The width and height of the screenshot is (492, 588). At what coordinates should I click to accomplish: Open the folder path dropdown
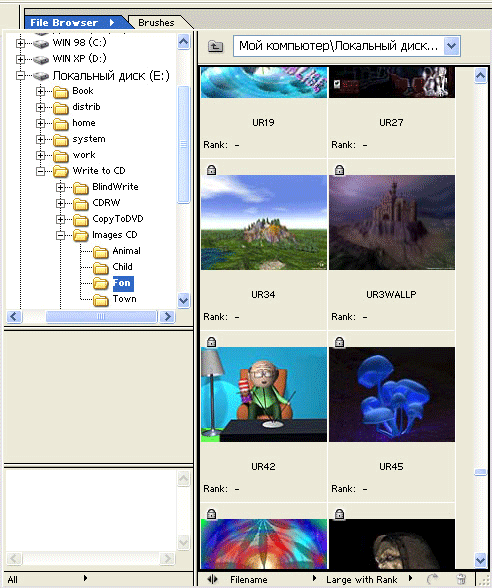coord(452,46)
